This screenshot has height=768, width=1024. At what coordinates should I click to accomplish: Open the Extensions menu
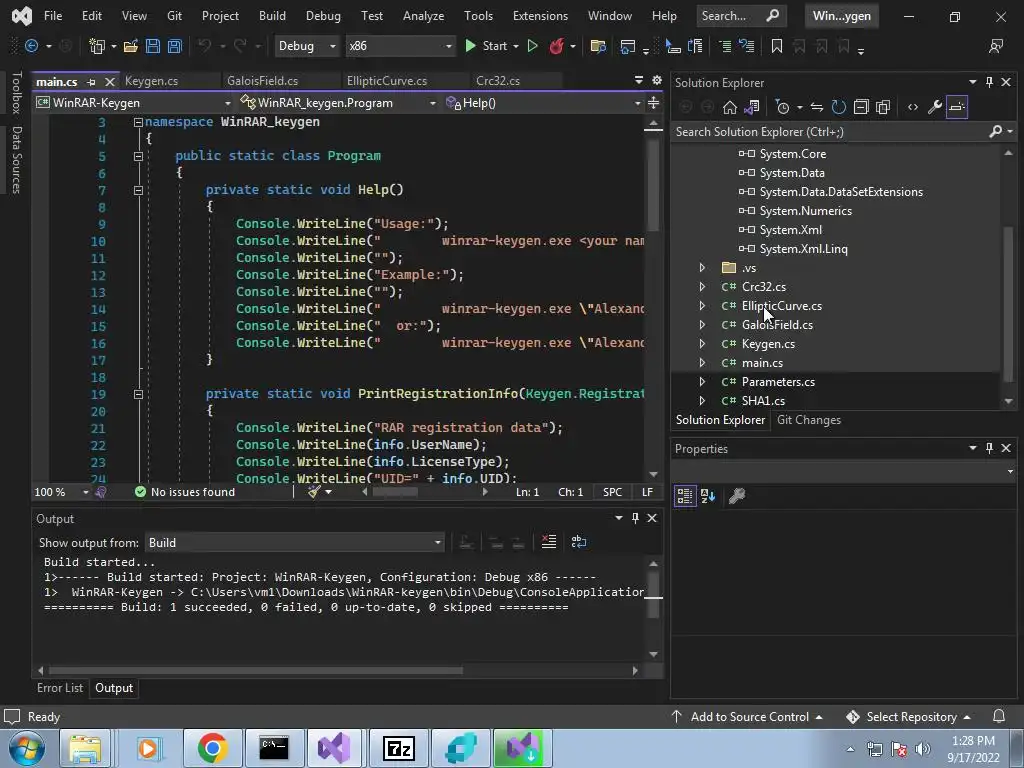(x=540, y=16)
